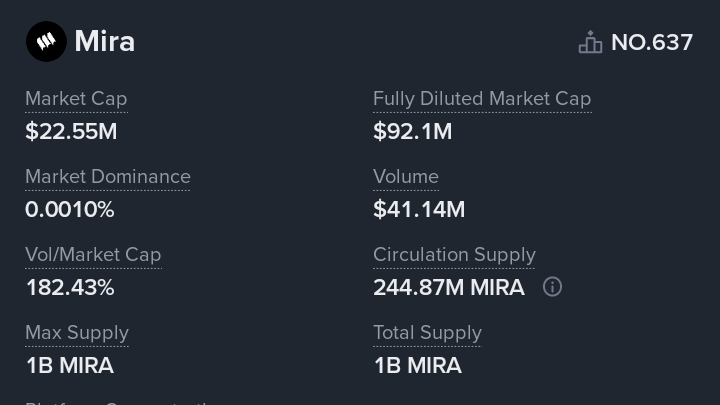Select the 0.0010% dominance value
Image resolution: width=720 pixels, height=405 pixels.
coord(70,209)
